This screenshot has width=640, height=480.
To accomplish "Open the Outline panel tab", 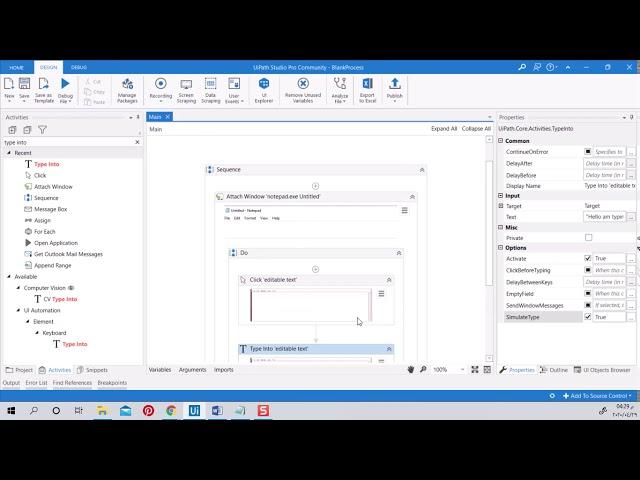I will coord(554,370).
